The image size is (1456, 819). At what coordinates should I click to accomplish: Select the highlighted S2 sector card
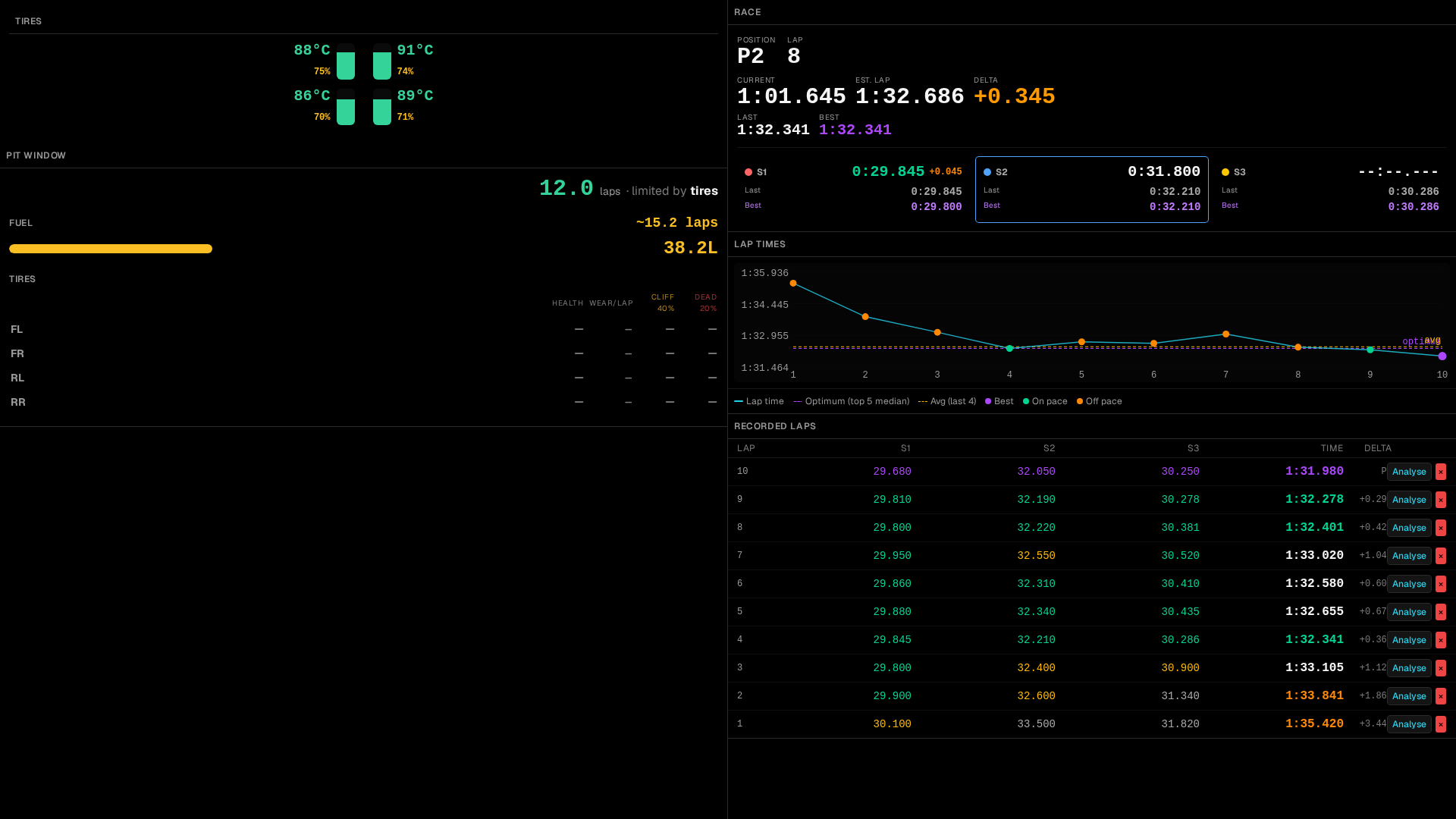1092,190
